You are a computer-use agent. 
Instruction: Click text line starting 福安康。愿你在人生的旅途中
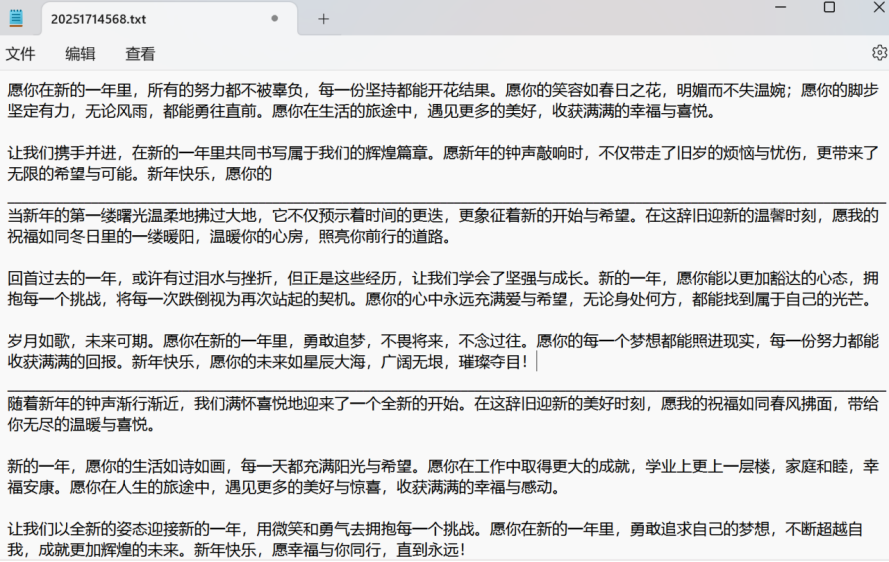[284, 487]
